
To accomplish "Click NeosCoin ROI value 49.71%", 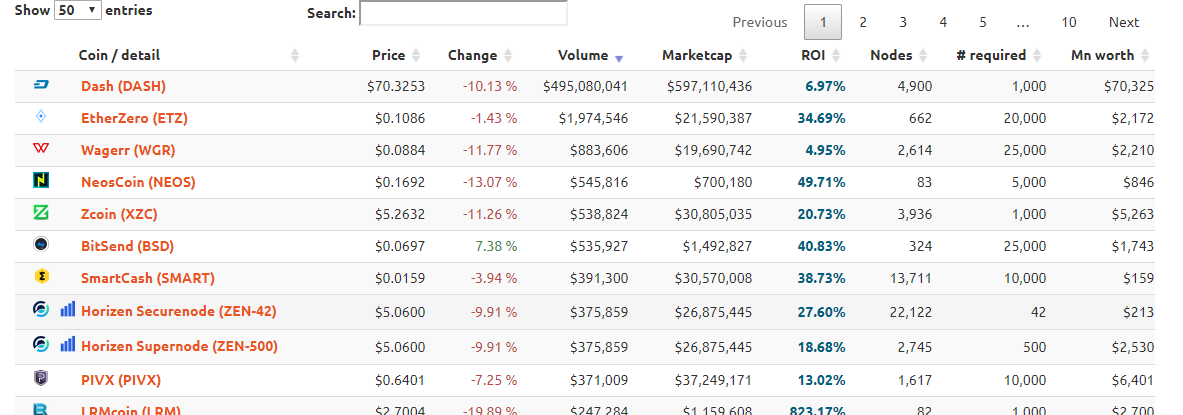I will 822,182.
